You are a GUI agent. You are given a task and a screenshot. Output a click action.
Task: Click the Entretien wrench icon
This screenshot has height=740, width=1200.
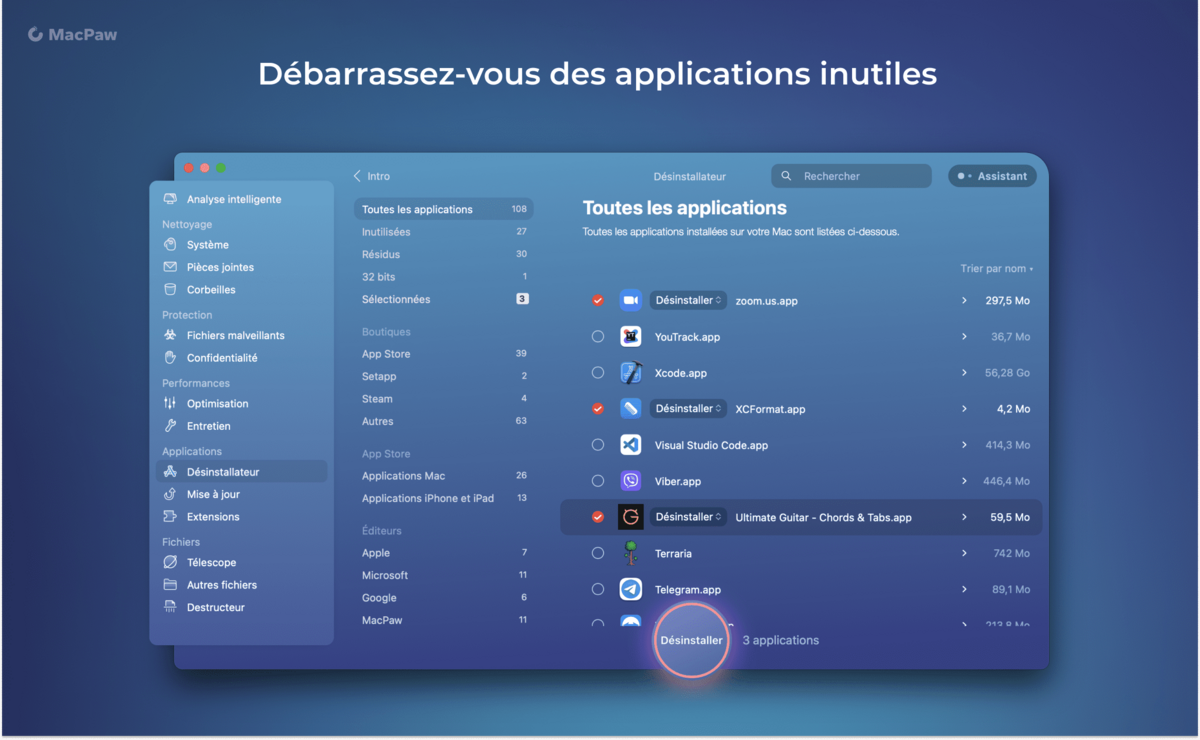(170, 426)
